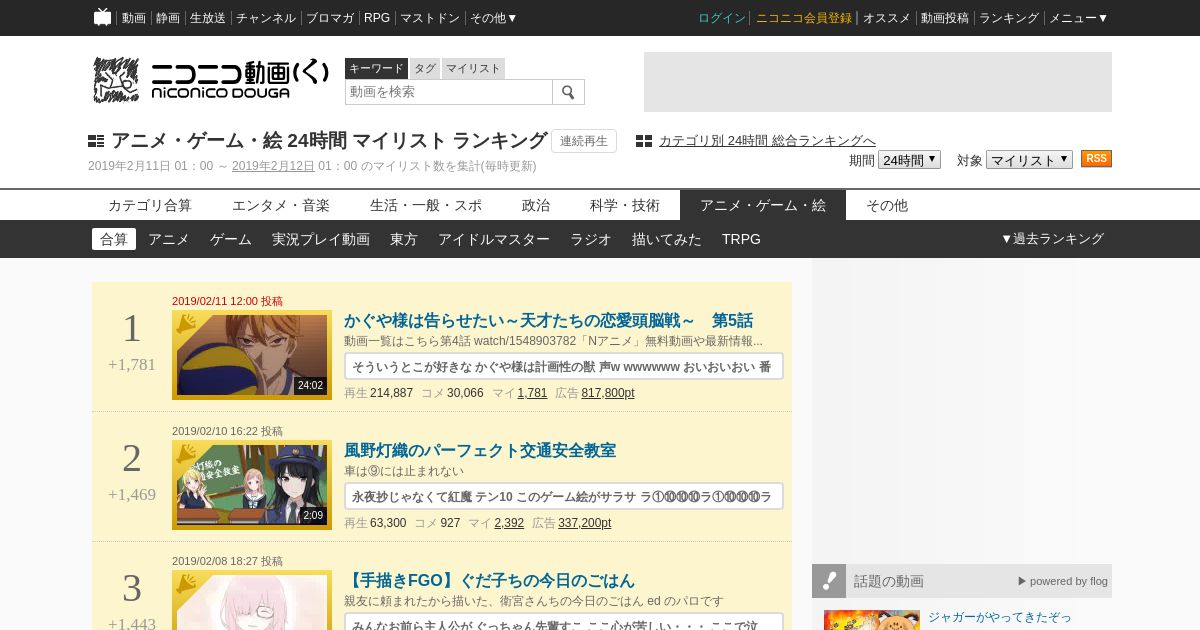Focus the 動画を検索 search field
1200x630 pixels.
point(449,92)
